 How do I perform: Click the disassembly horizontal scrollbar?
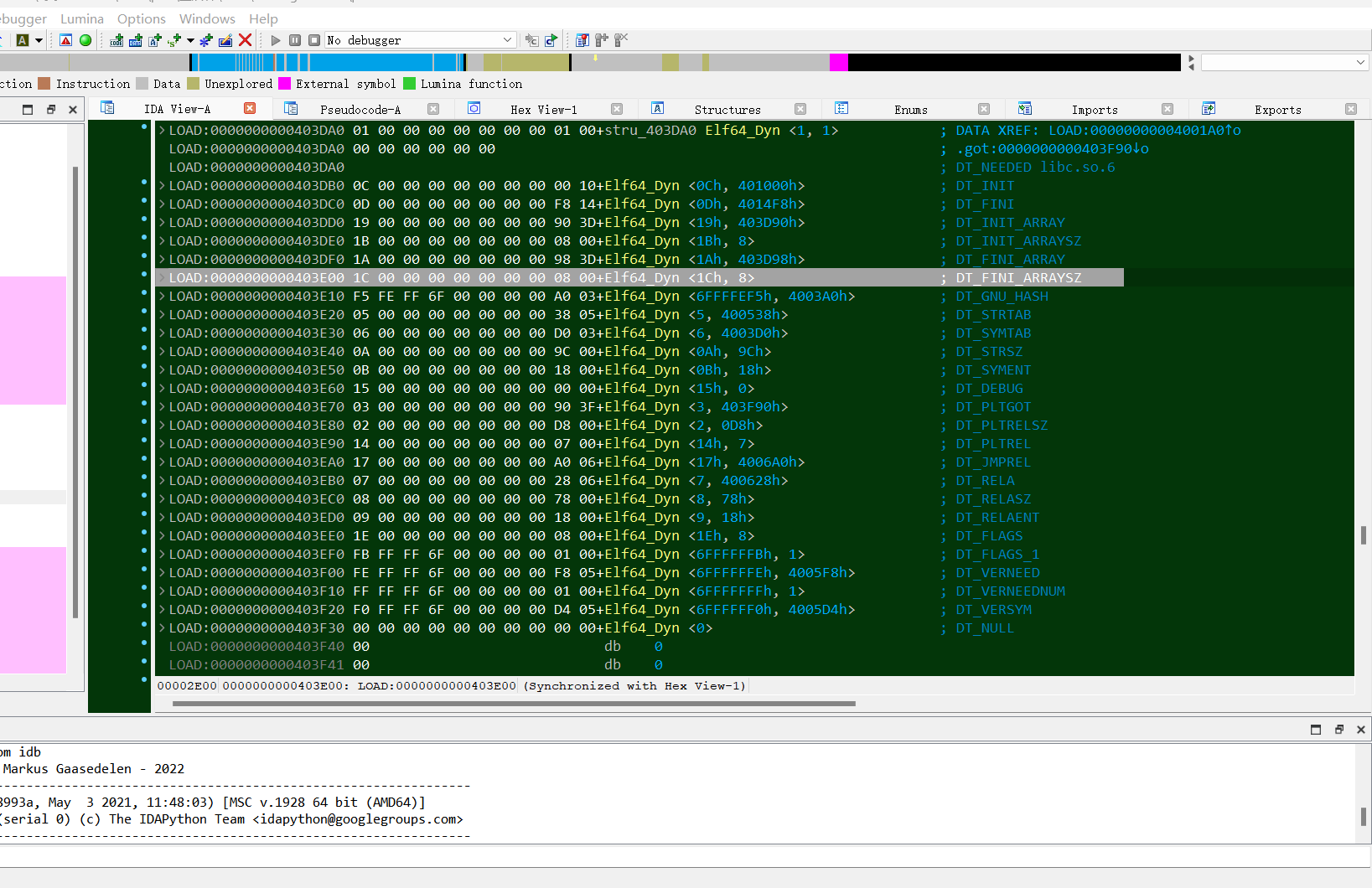(x=514, y=704)
